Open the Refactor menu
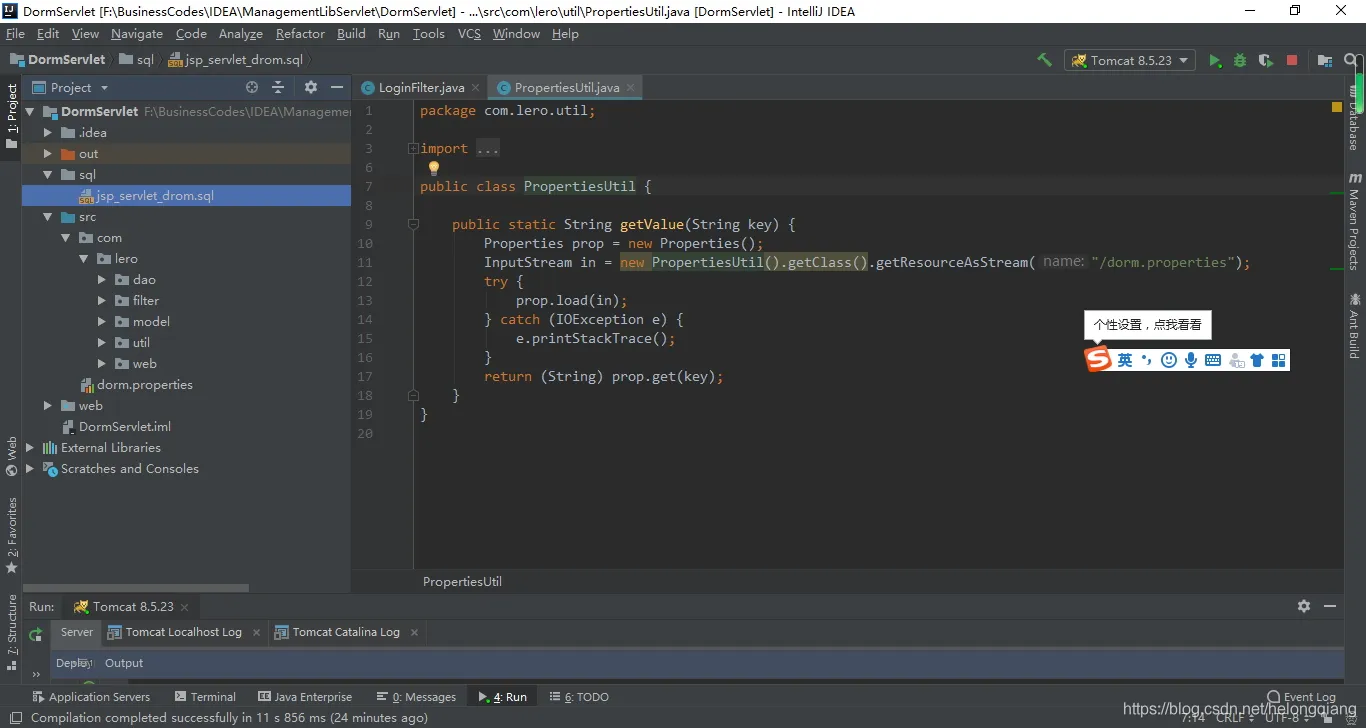 300,33
